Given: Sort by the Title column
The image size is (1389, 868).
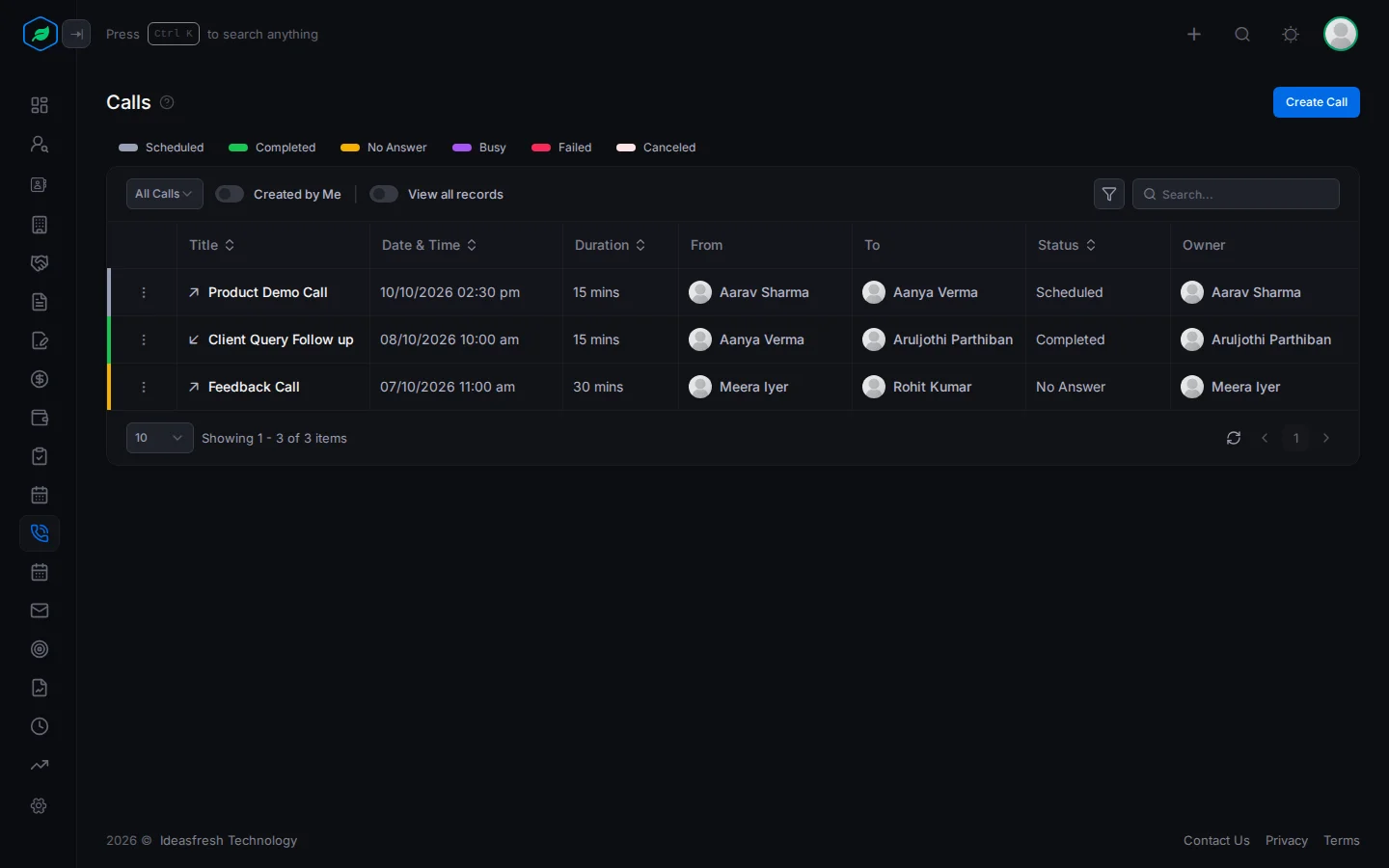Looking at the screenshot, I should (x=230, y=245).
